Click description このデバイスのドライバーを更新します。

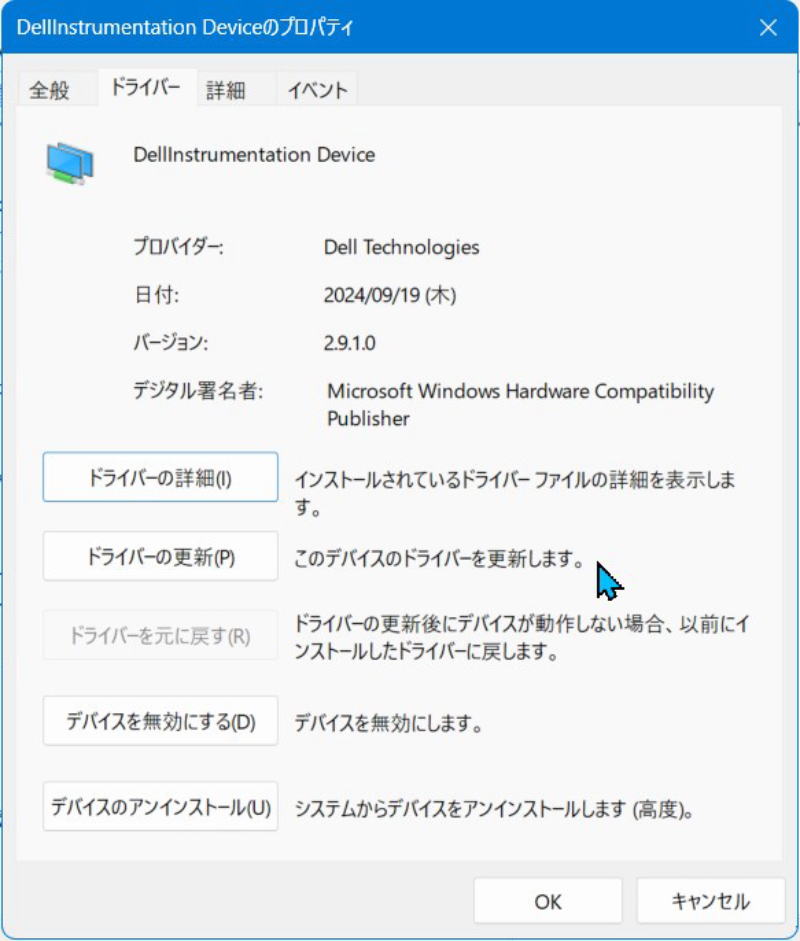point(439,558)
